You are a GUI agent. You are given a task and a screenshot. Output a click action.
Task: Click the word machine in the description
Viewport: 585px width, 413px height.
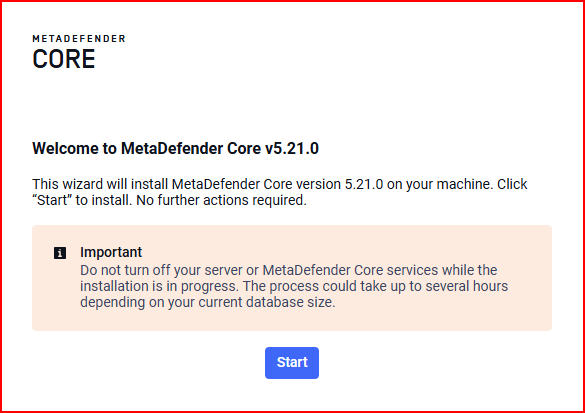click(x=464, y=184)
